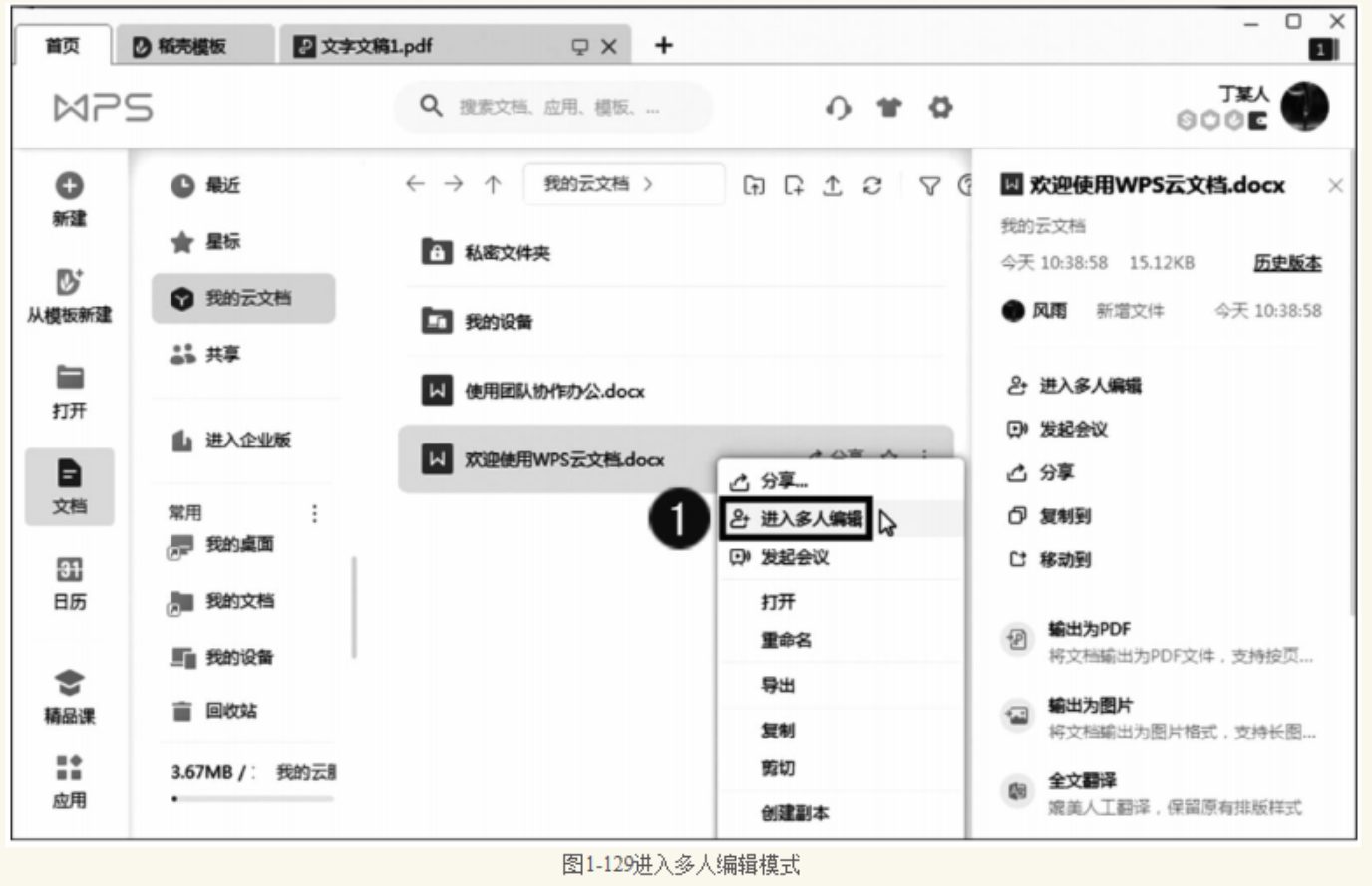Select 文档 in the left sidebar
The image size is (1372, 886).
[70, 487]
